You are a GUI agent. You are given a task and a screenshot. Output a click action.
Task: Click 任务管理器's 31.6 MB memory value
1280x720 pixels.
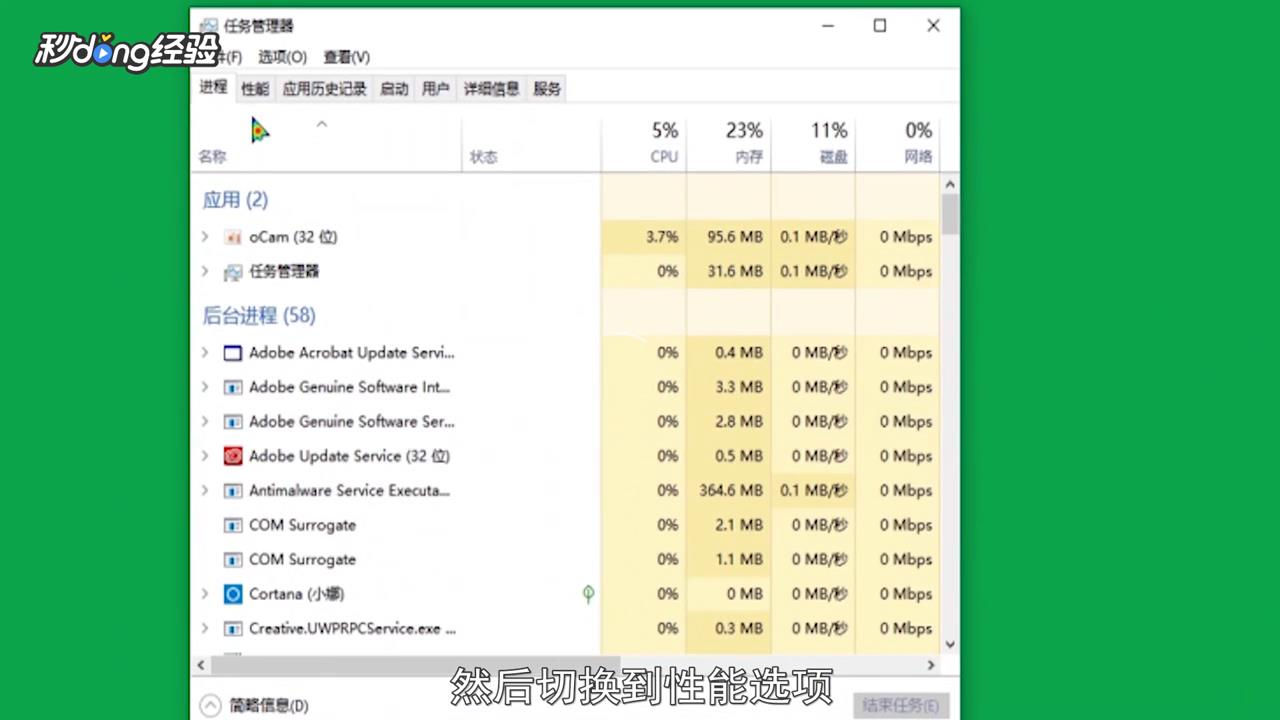pos(735,271)
